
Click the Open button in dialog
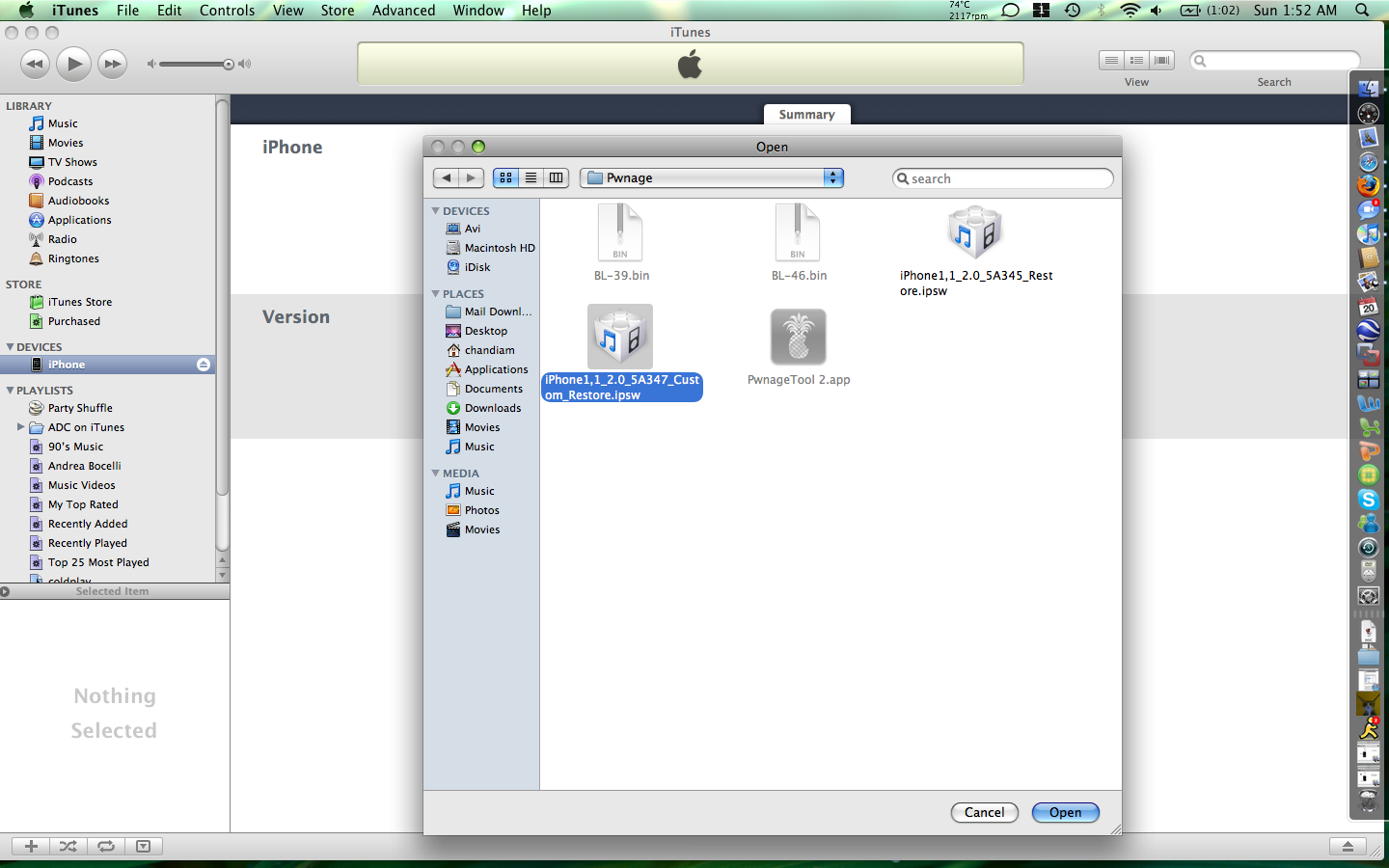[x=1065, y=812]
